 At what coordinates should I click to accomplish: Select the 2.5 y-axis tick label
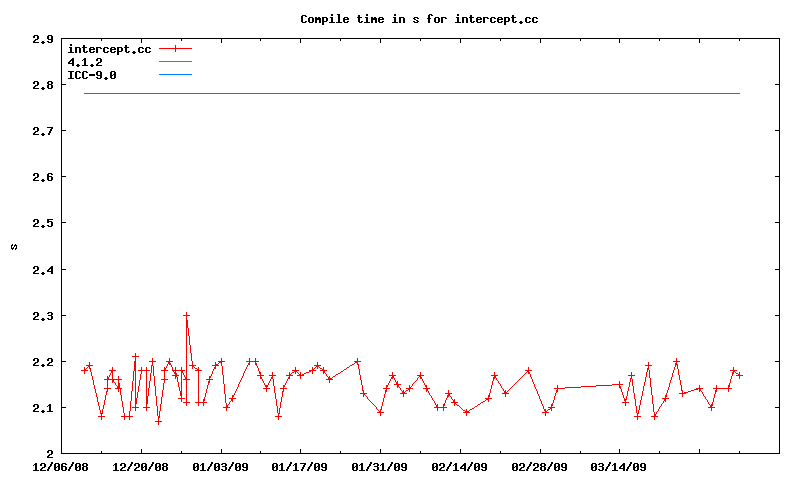[43, 223]
